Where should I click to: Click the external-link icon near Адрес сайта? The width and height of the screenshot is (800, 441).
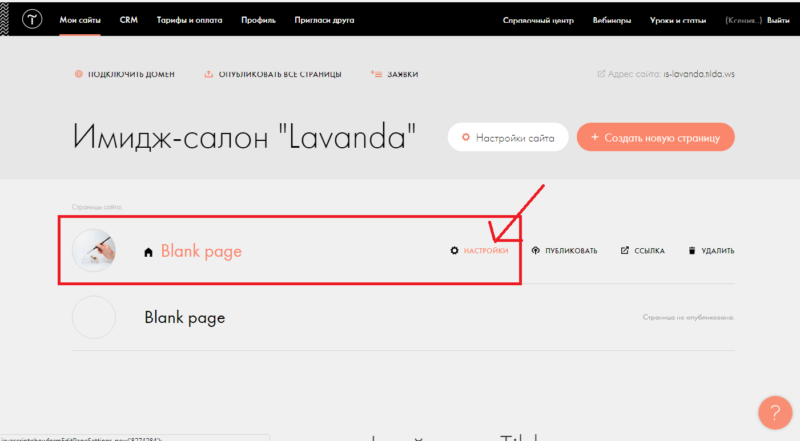click(601, 74)
